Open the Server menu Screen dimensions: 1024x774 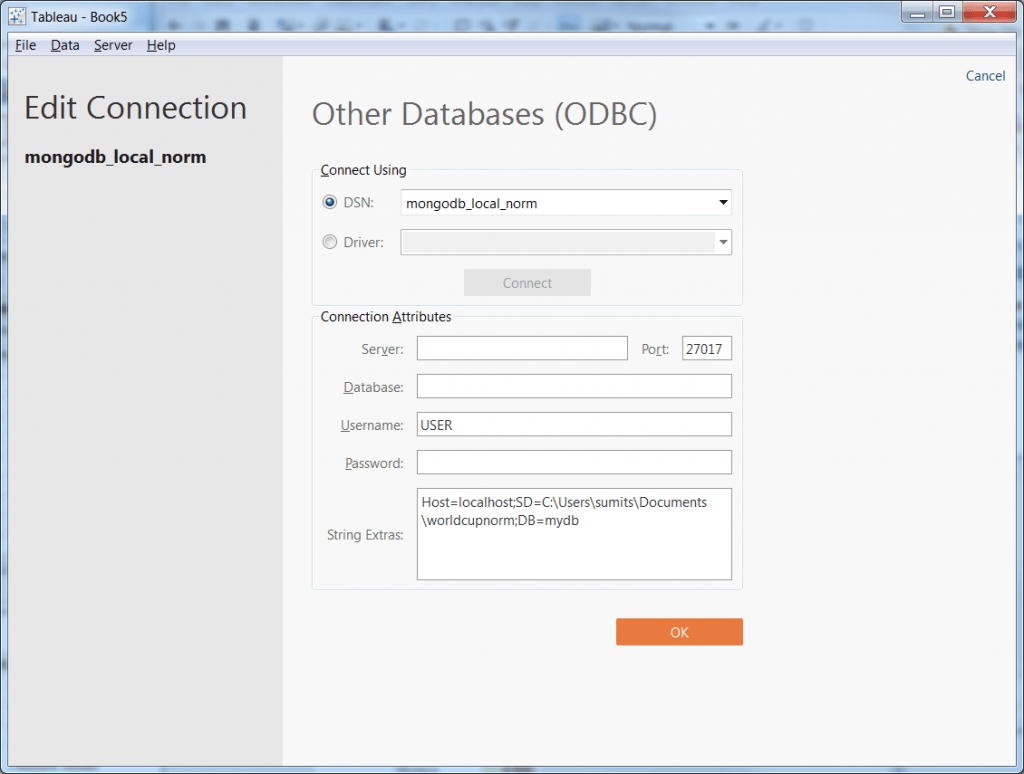(x=113, y=45)
